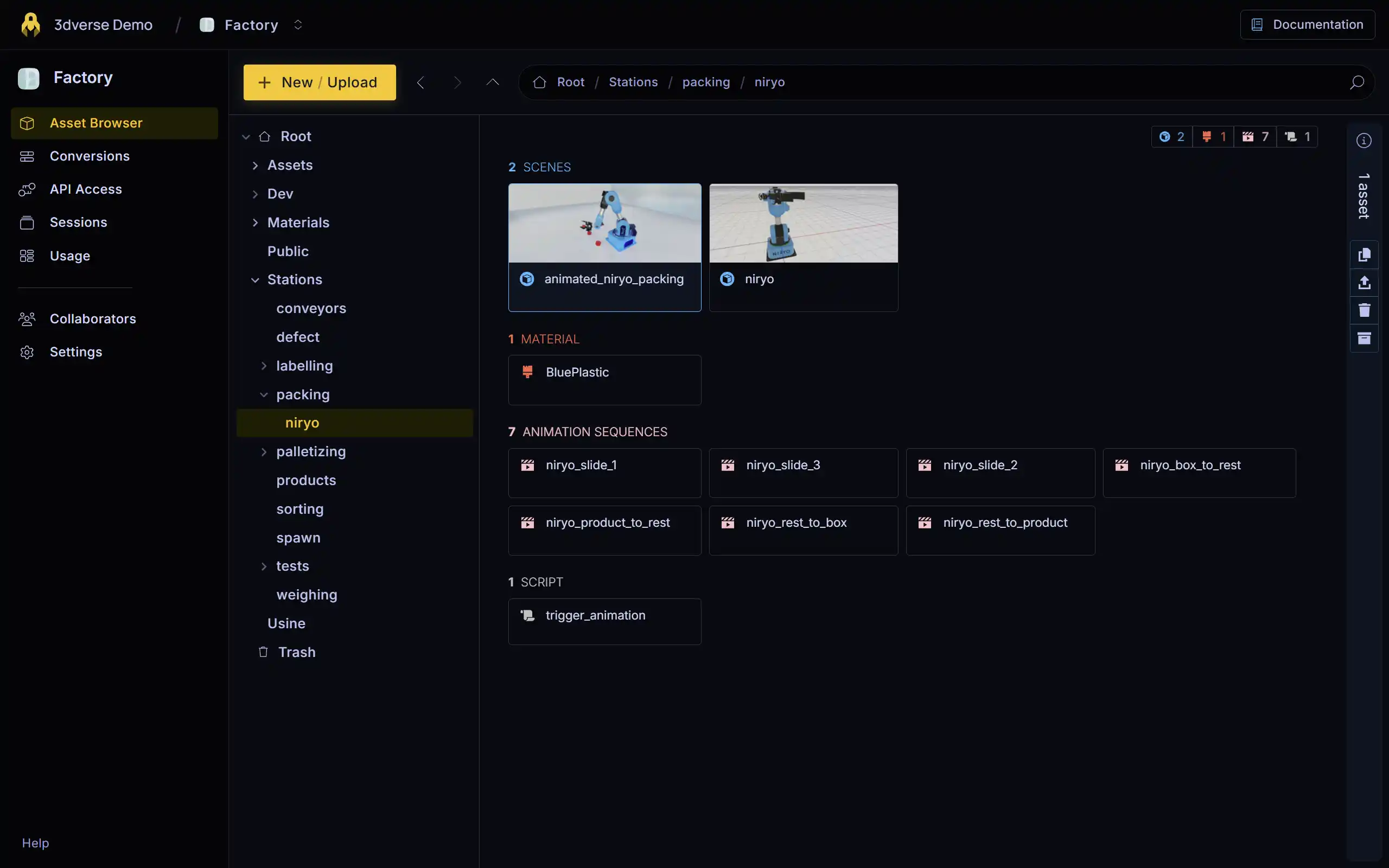Open Stations from the breadcrumb
The image size is (1389, 868).
pos(633,81)
